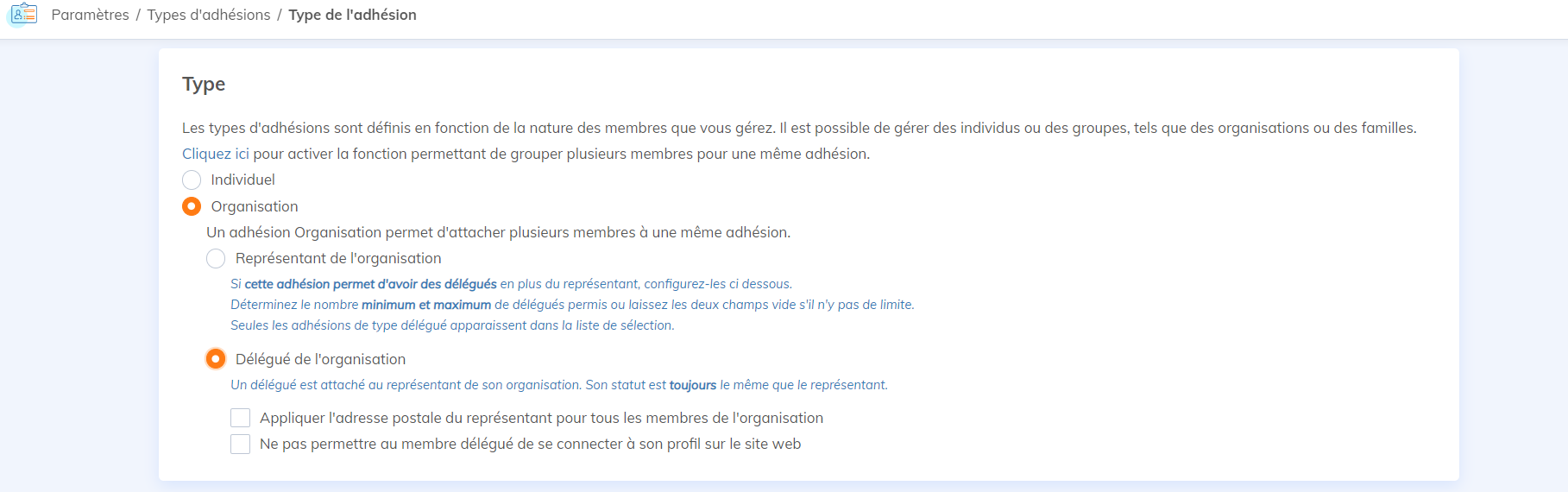Choose the Délégué de l'organisation radio button

pos(216,359)
